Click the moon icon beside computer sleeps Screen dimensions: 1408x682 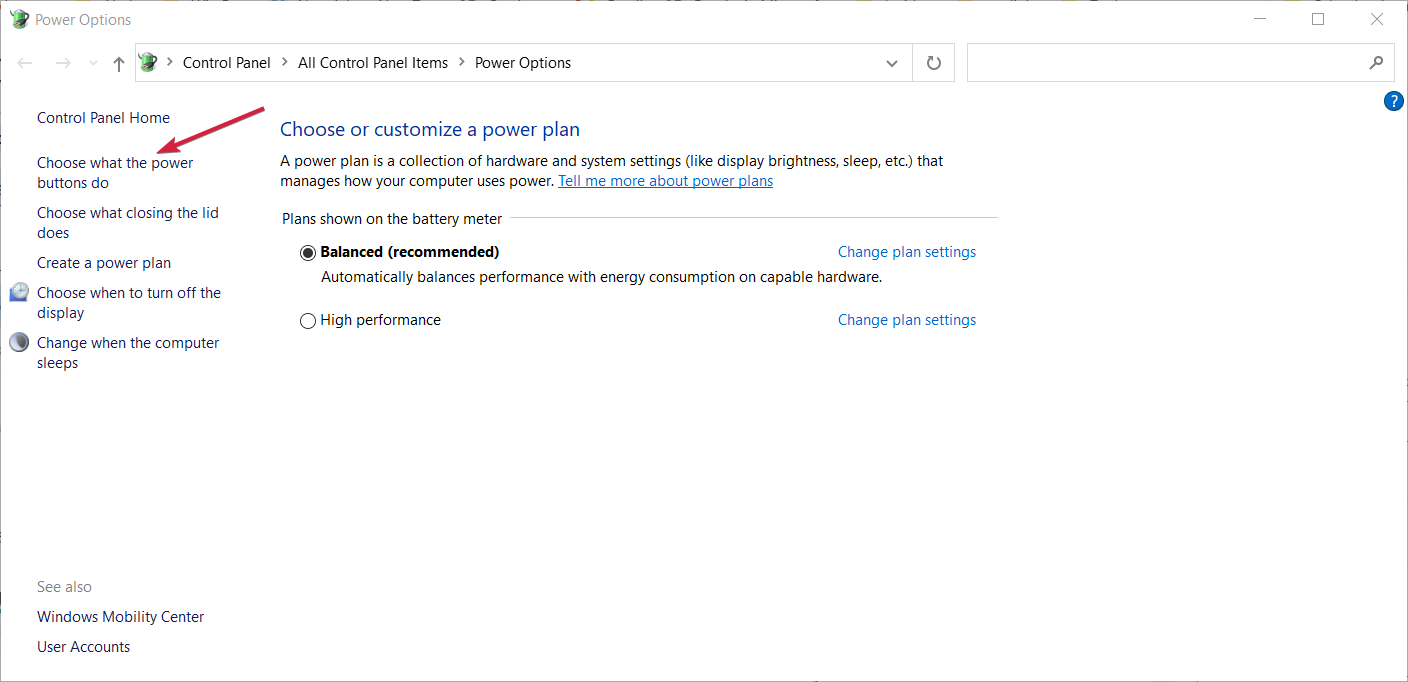[x=19, y=343]
